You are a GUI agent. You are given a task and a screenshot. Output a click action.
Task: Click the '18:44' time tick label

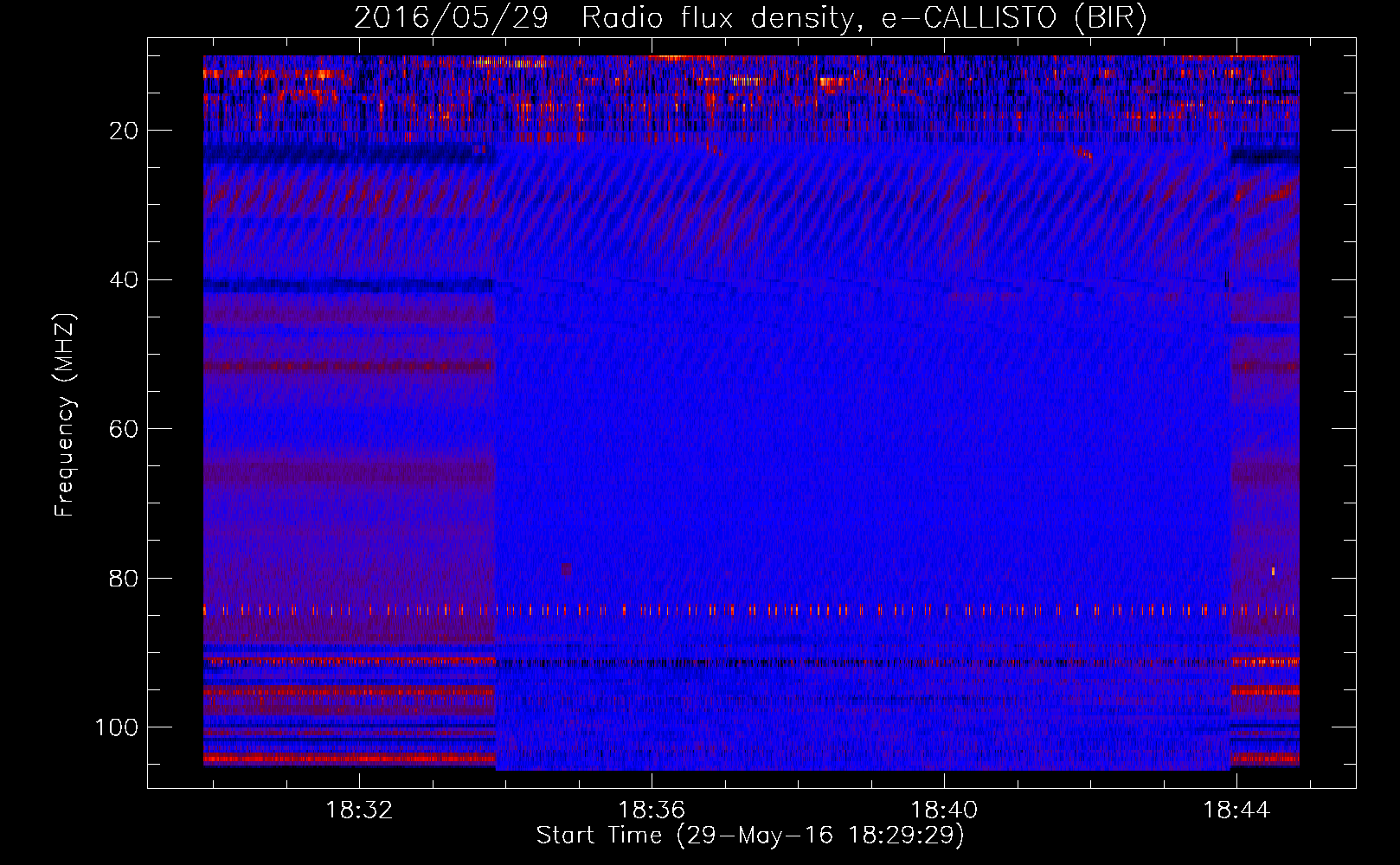1236,811
